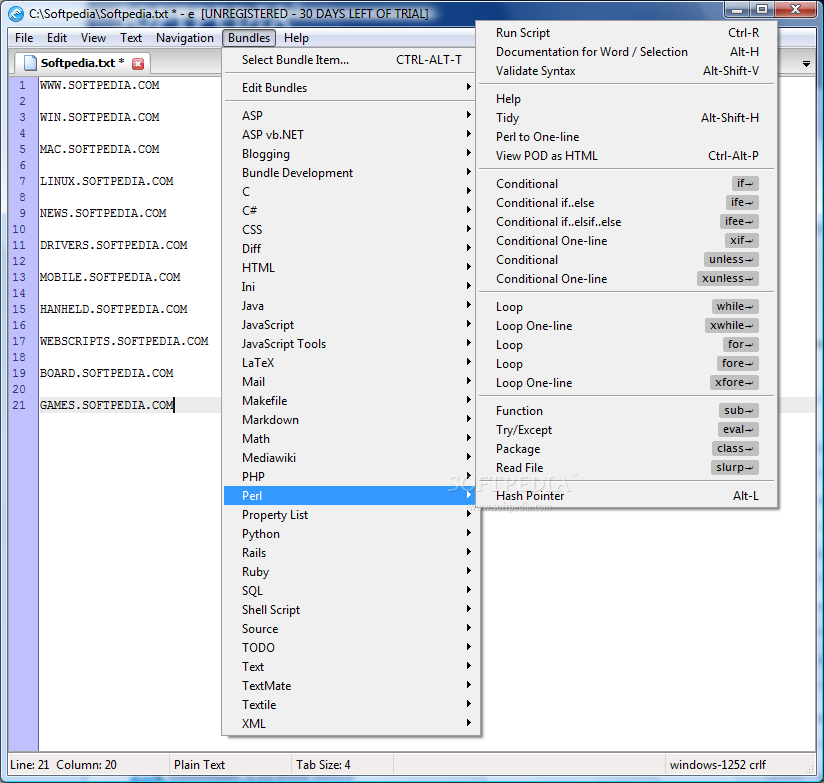824x783 pixels.
Task: Open the Text menu in the menu bar
Action: [131, 38]
